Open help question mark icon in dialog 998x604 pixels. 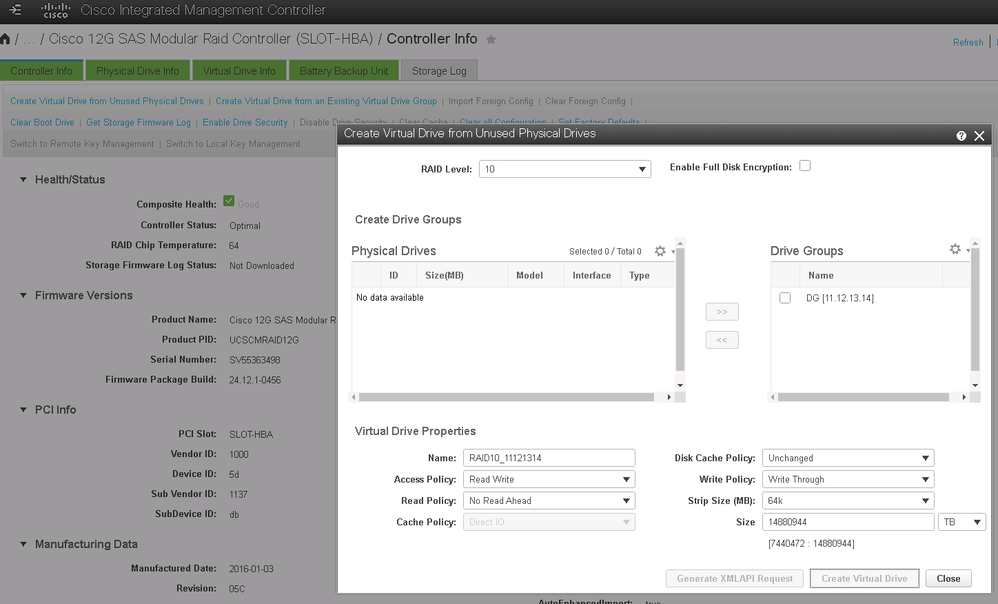click(x=961, y=136)
